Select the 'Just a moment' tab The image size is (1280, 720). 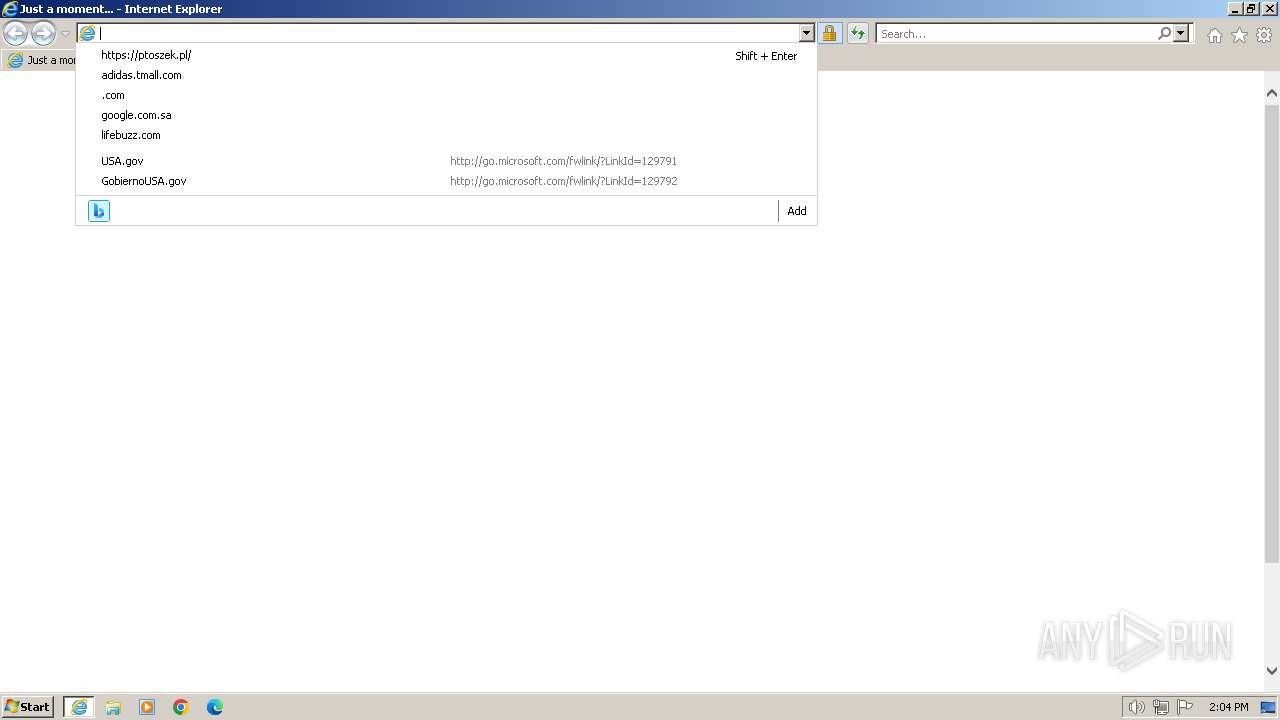click(40, 60)
